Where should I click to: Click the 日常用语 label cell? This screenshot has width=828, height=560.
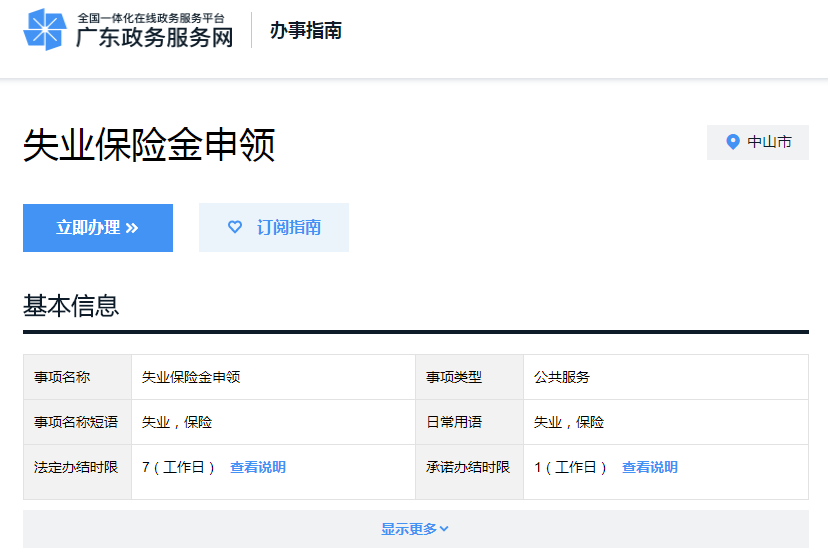coord(469,422)
